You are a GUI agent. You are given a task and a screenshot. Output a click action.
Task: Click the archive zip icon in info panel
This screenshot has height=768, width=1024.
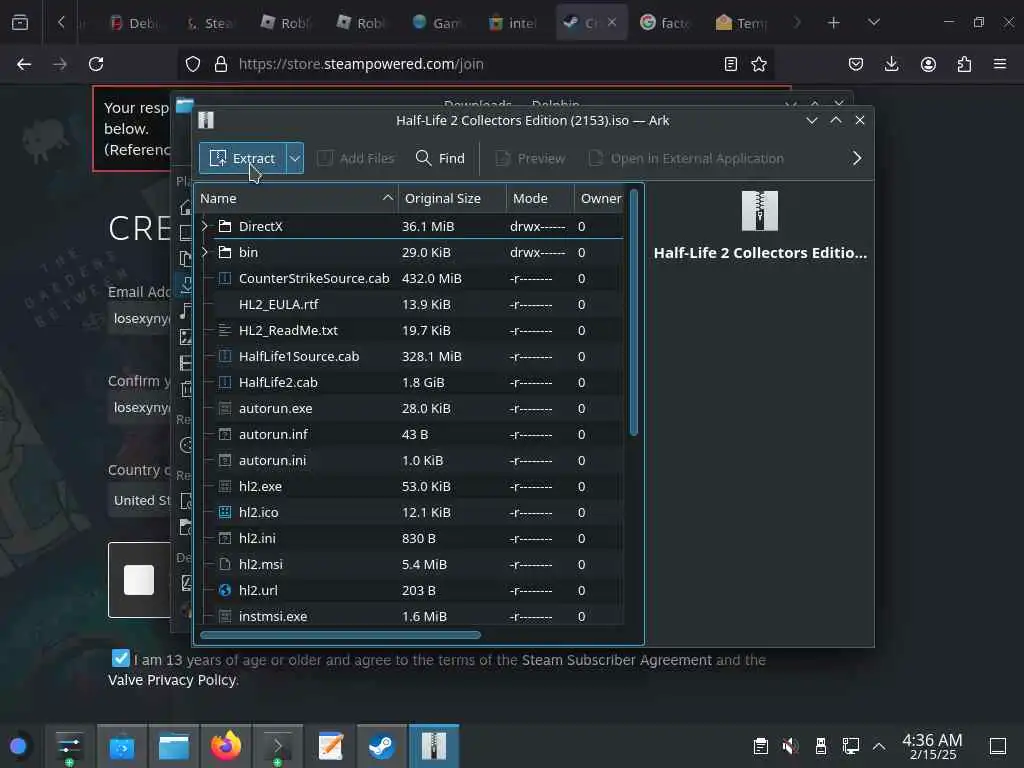click(x=760, y=211)
